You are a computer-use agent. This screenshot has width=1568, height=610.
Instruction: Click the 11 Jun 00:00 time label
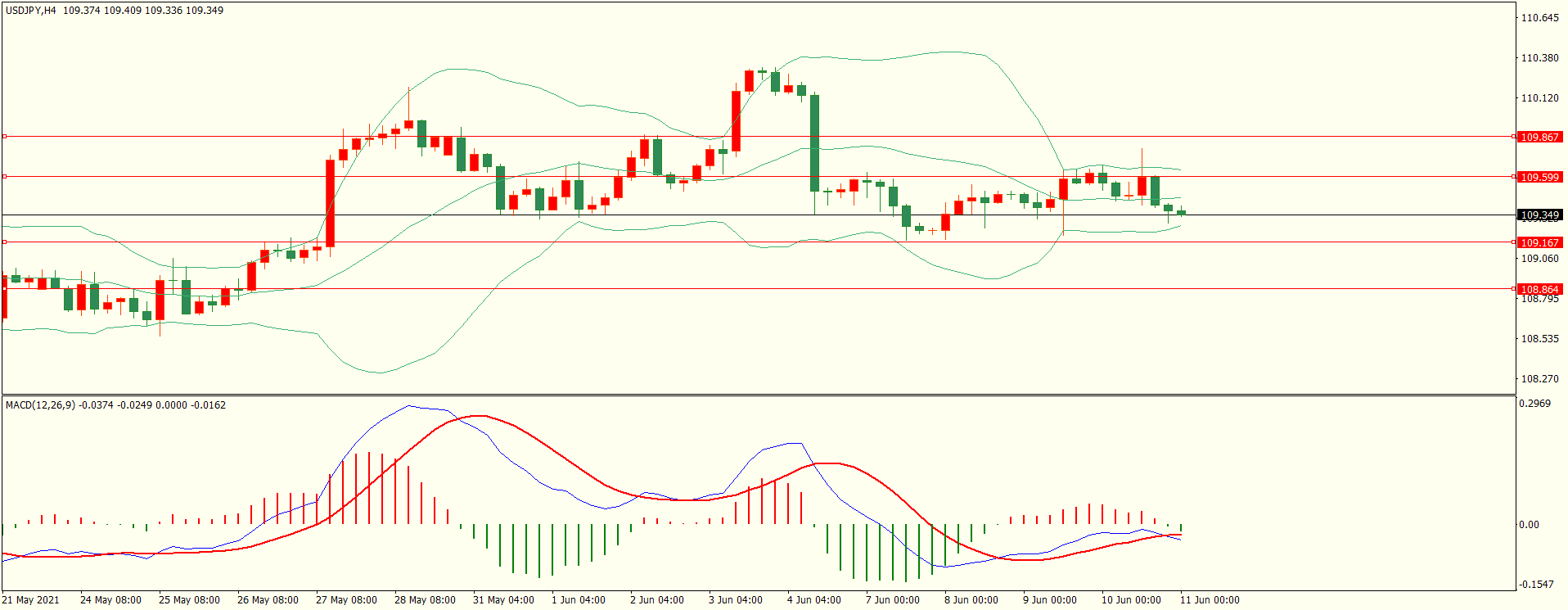(x=1210, y=600)
